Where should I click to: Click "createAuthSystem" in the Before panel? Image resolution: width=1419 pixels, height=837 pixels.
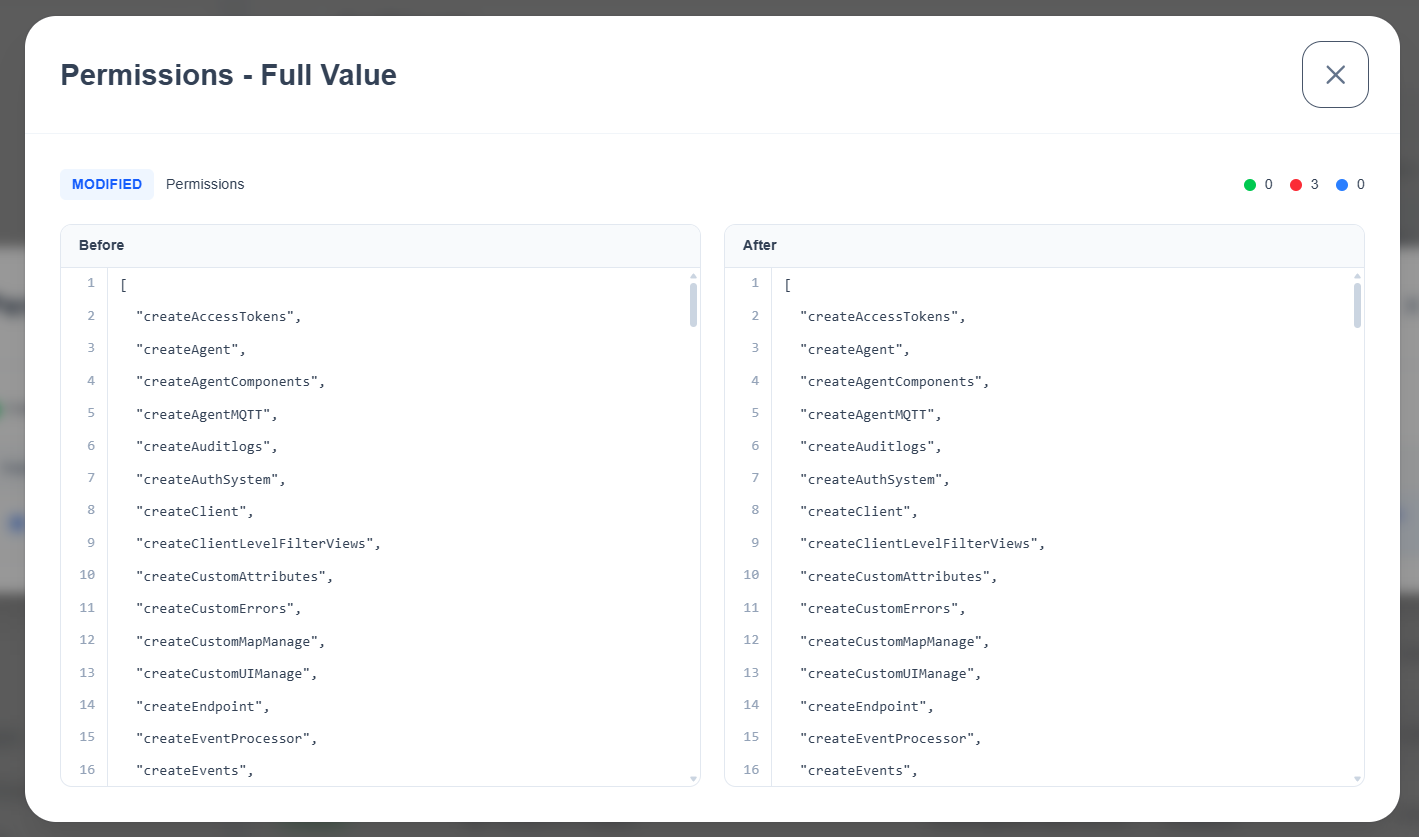pyautogui.click(x=210, y=479)
